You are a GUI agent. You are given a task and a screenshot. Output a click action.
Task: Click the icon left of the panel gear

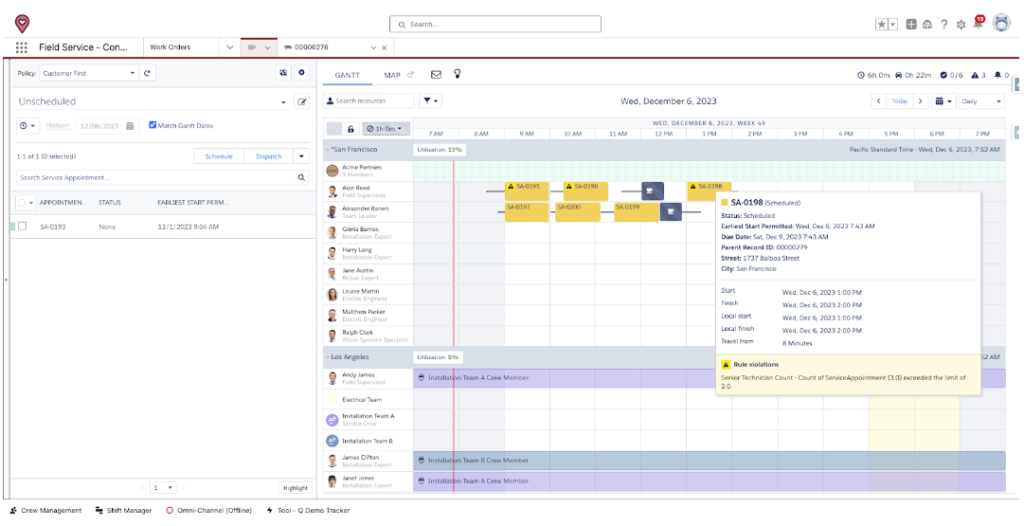point(283,73)
